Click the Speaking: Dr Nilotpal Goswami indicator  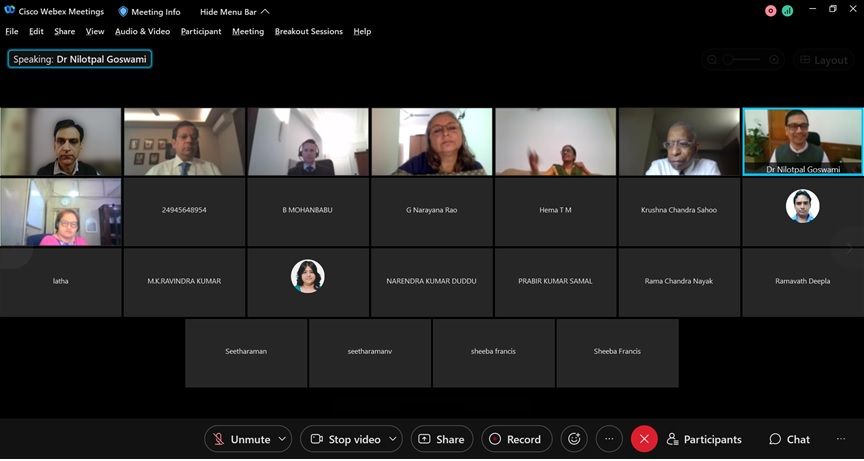[x=80, y=59]
